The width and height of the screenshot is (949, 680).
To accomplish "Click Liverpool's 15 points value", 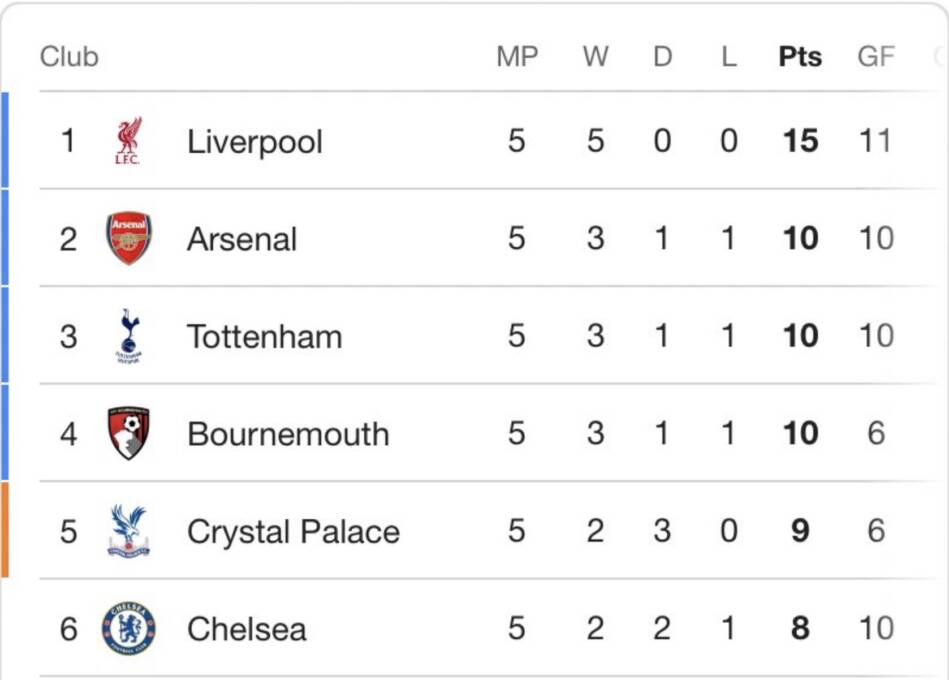I will tap(800, 141).
